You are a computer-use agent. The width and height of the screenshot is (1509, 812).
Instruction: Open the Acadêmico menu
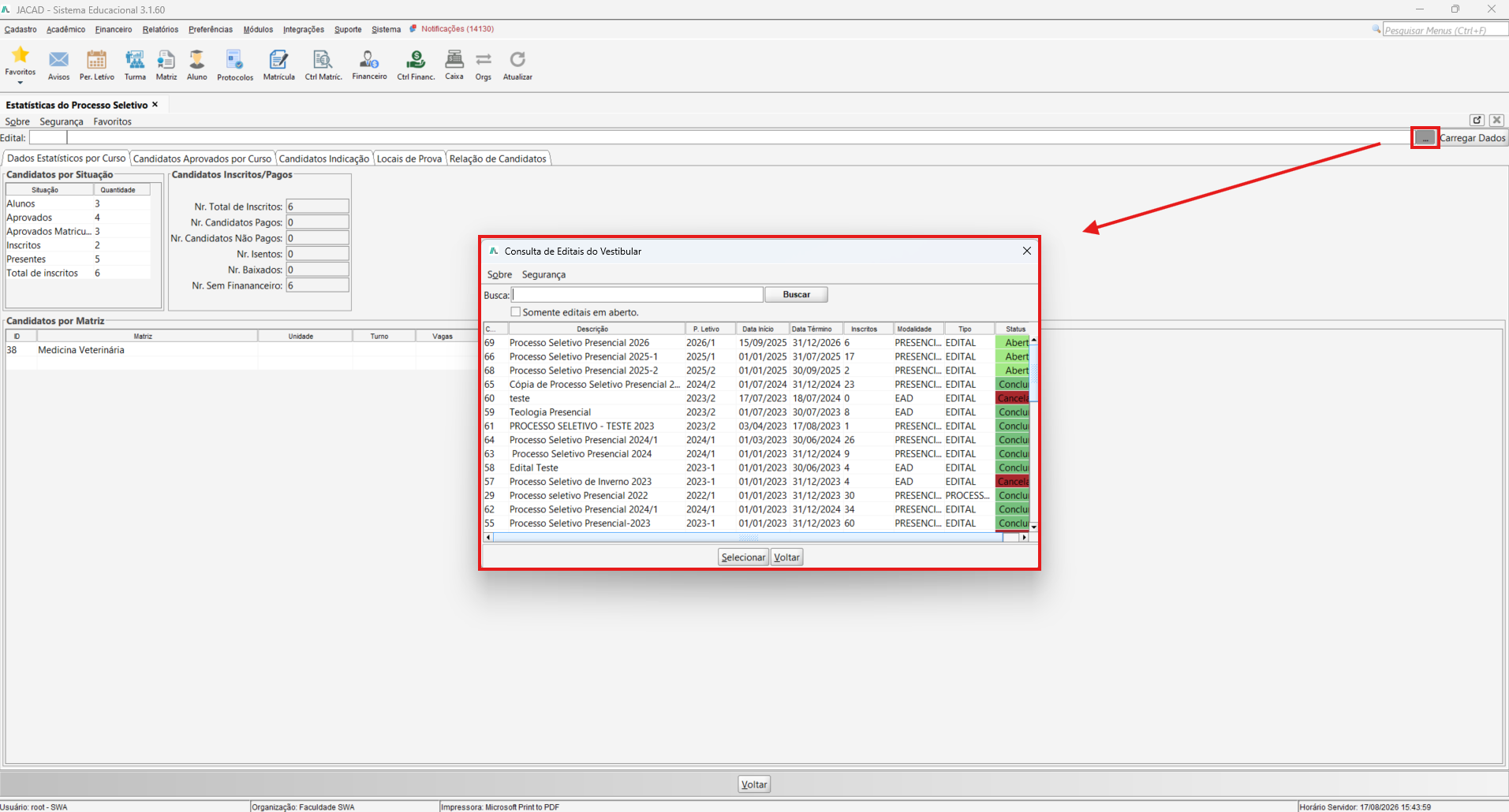point(65,29)
